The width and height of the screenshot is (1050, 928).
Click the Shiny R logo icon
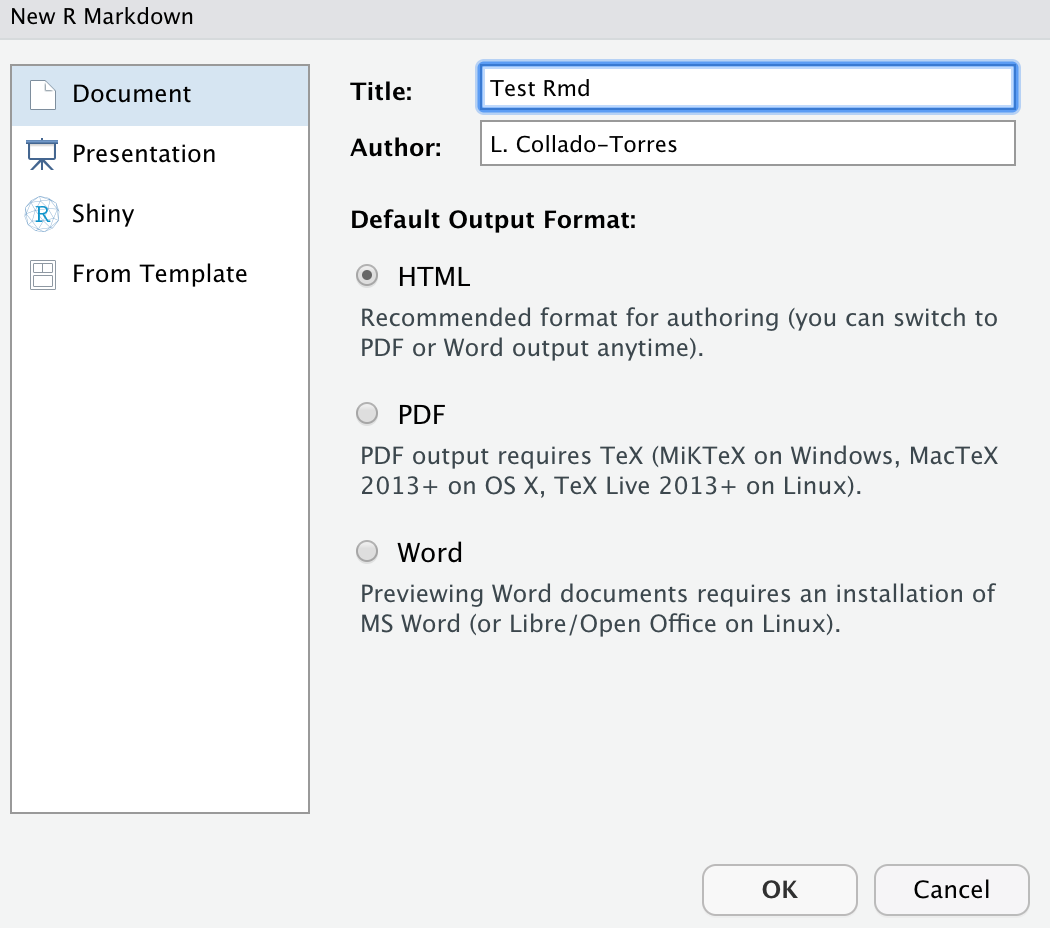(x=40, y=213)
